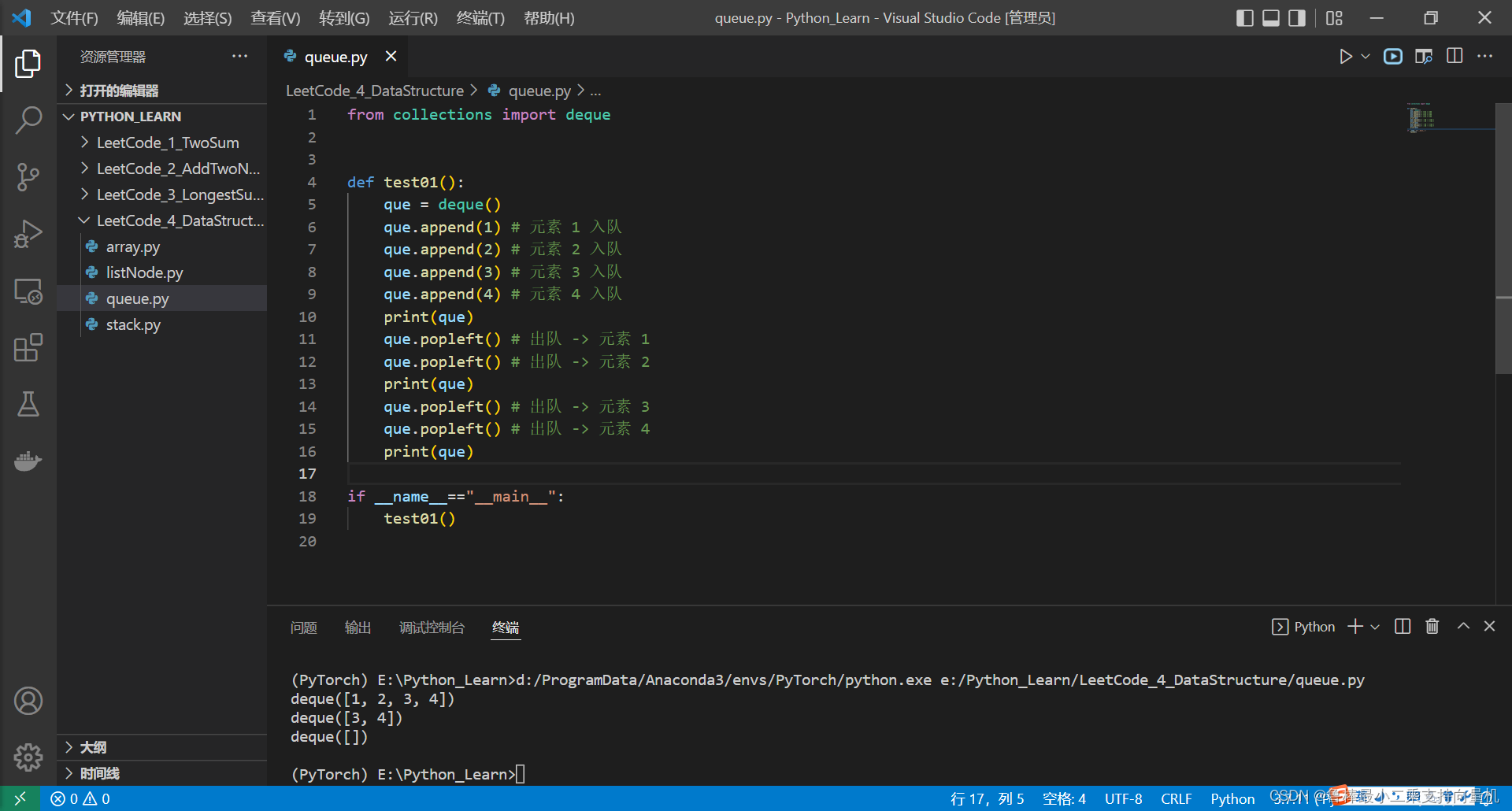Split the terminal pane
This screenshot has height=811, width=1512.
pos(1403,627)
